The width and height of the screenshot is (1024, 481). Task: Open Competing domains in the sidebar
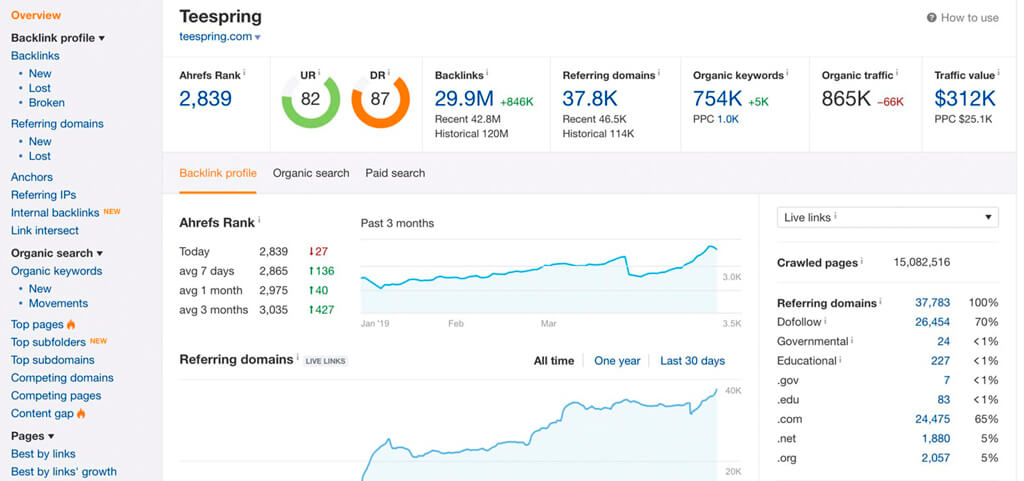[x=62, y=378]
